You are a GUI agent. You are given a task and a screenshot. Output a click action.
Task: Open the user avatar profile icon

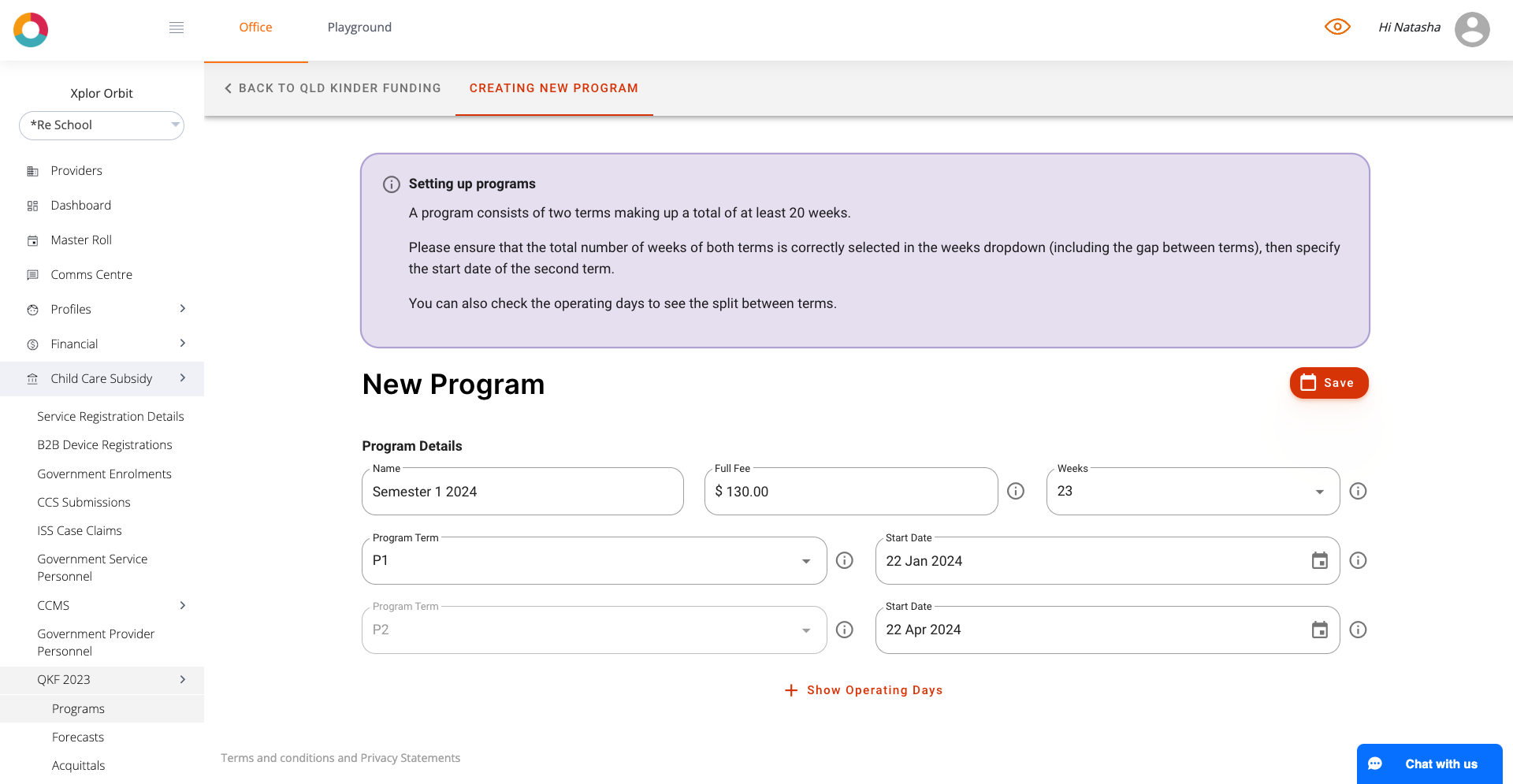tap(1472, 29)
